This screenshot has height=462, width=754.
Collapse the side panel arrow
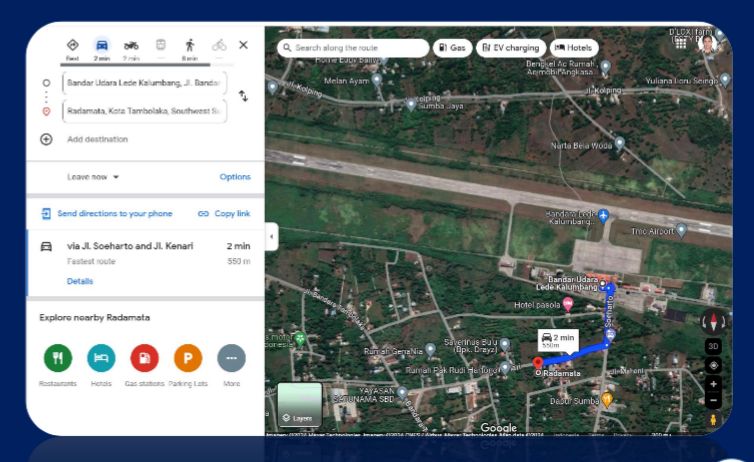[270, 236]
